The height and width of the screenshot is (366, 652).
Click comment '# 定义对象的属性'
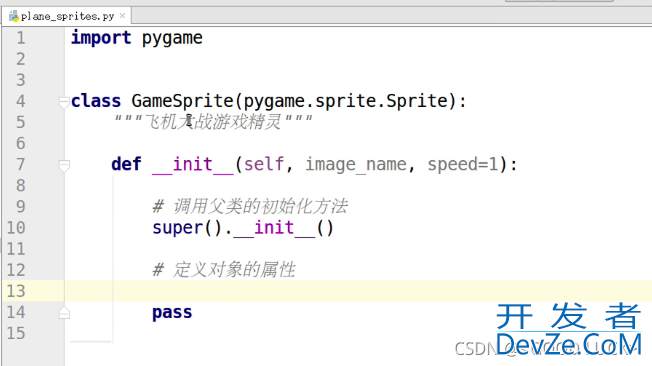(x=224, y=270)
